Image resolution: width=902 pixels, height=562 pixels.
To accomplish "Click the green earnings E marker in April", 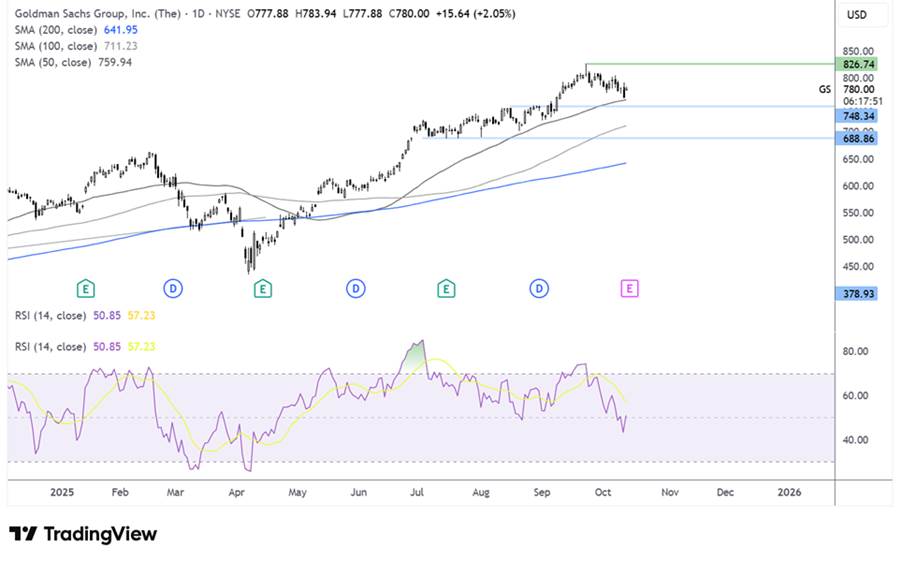I will (262, 289).
